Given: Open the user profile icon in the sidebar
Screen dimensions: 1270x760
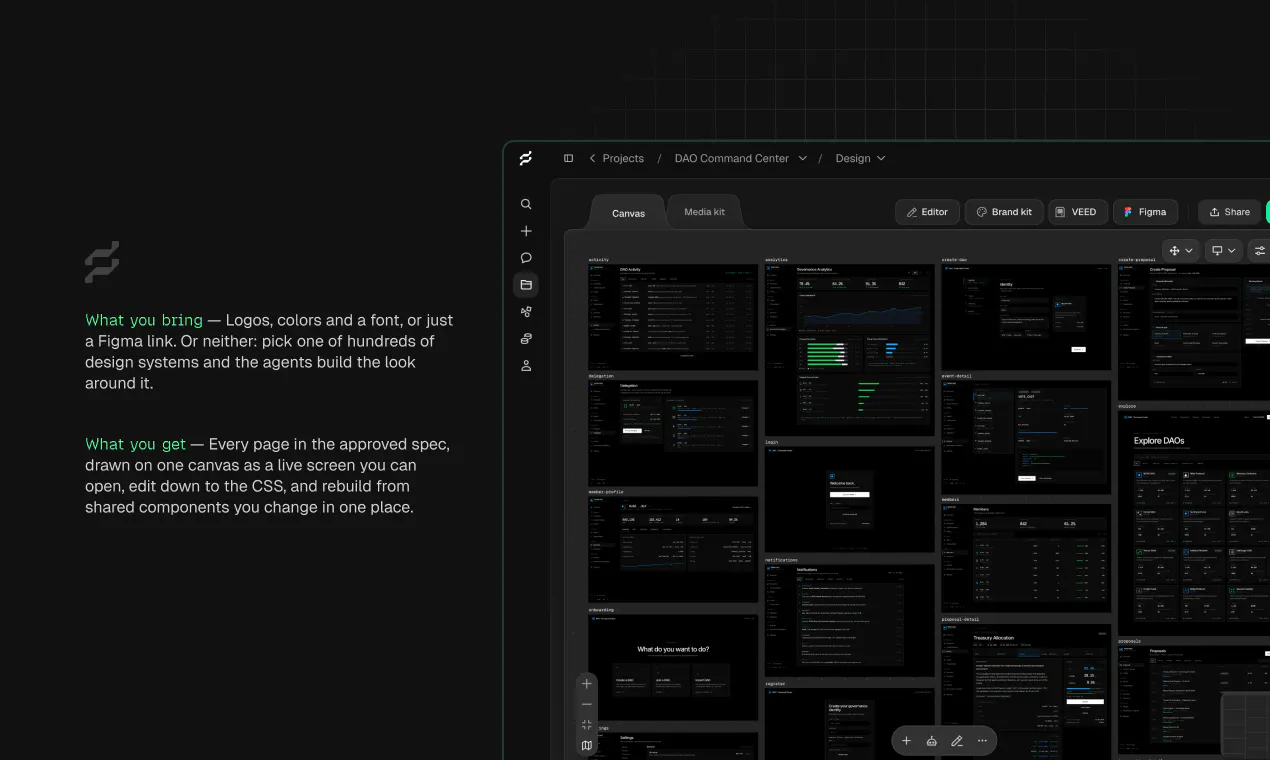Looking at the screenshot, I should tap(526, 366).
